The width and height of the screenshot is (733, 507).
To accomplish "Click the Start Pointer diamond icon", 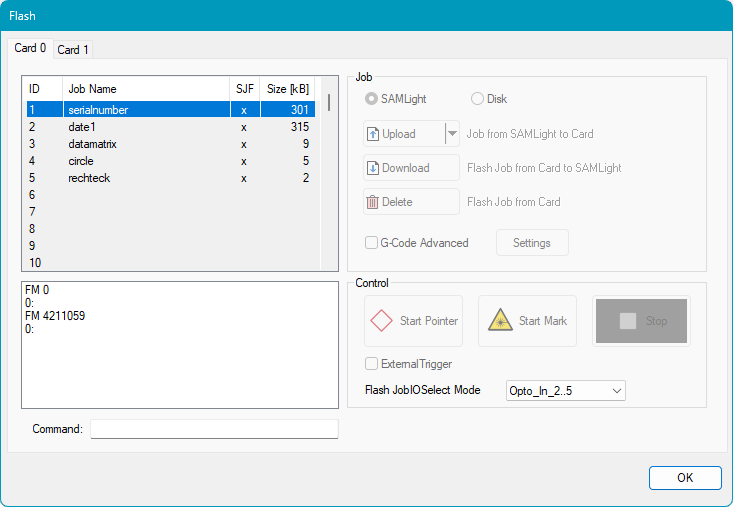I will (381, 321).
